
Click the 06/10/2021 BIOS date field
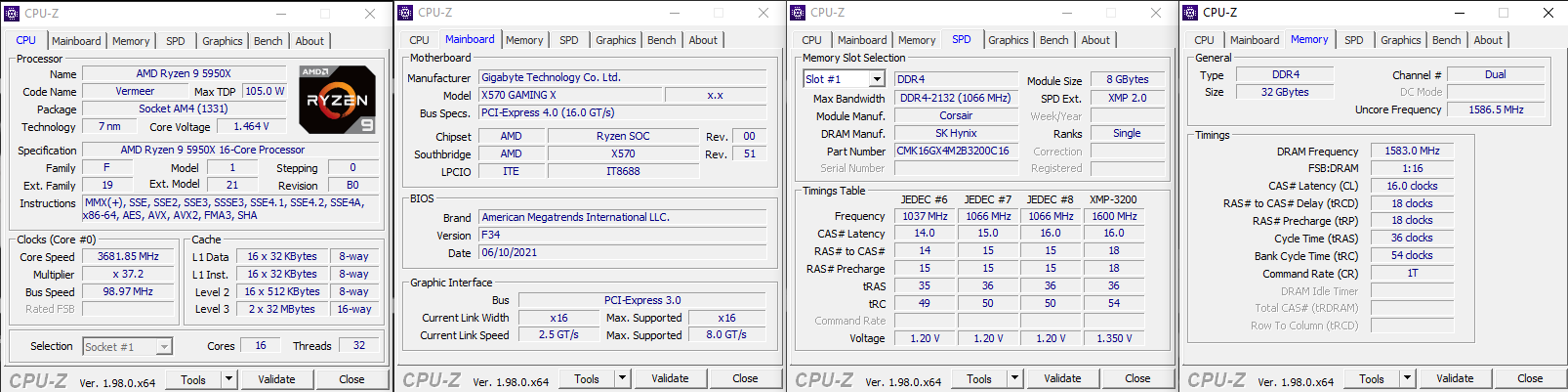(x=627, y=252)
